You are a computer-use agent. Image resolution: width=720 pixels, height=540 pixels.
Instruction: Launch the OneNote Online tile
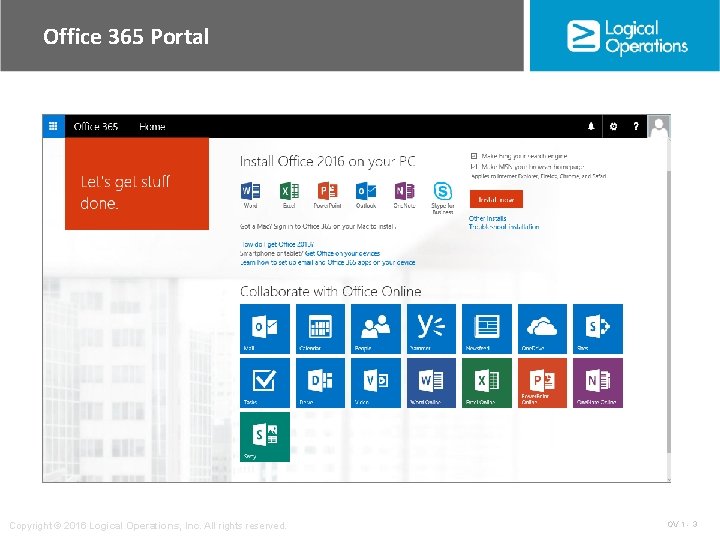(598, 383)
